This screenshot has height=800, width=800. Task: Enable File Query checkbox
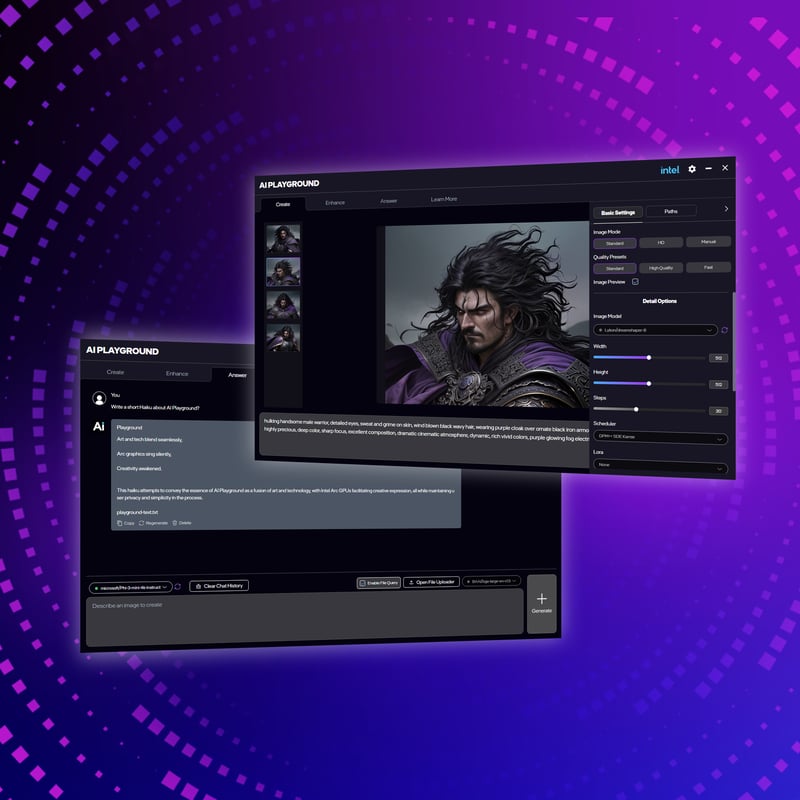362,582
